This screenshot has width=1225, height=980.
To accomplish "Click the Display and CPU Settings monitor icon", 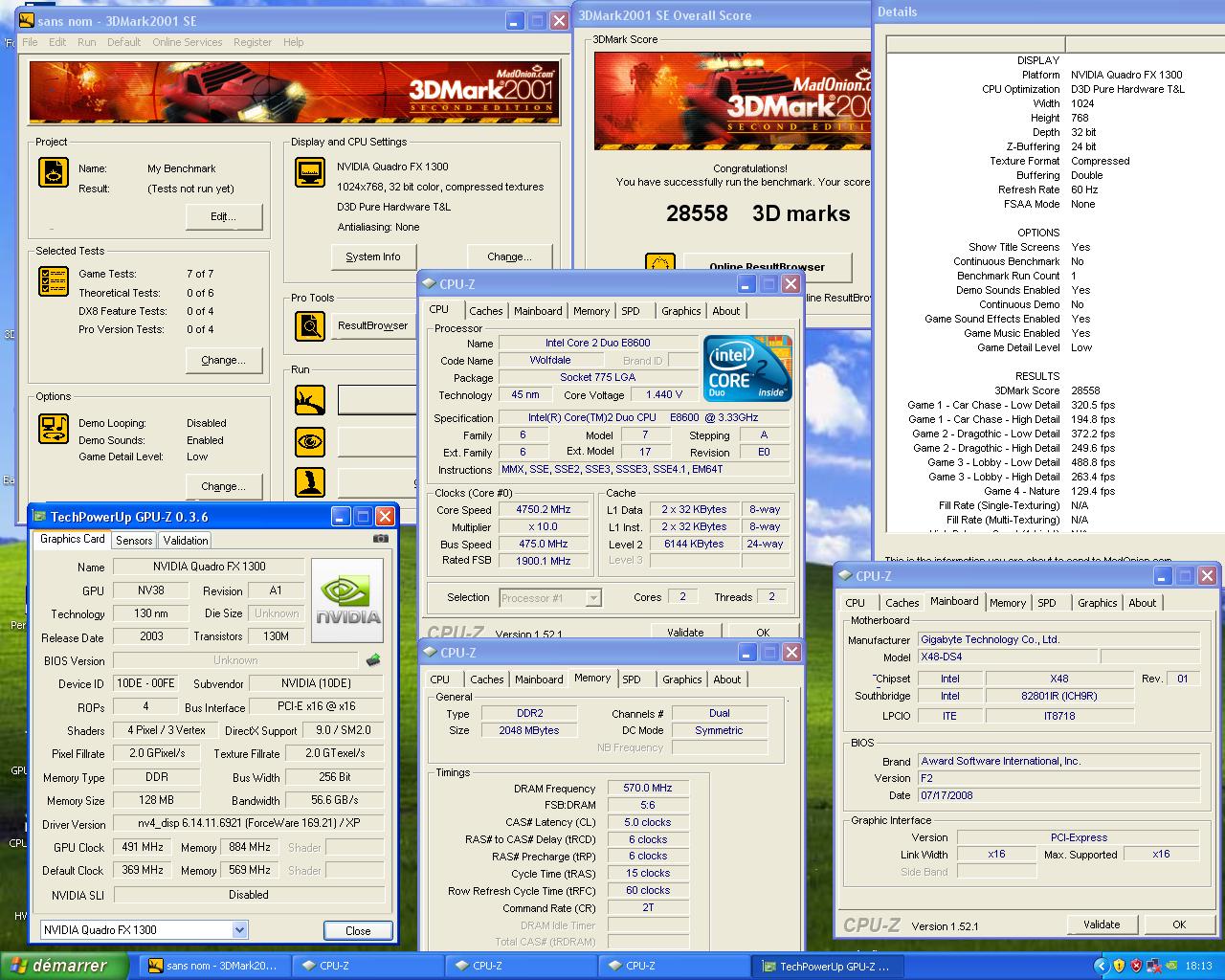I will point(310,172).
